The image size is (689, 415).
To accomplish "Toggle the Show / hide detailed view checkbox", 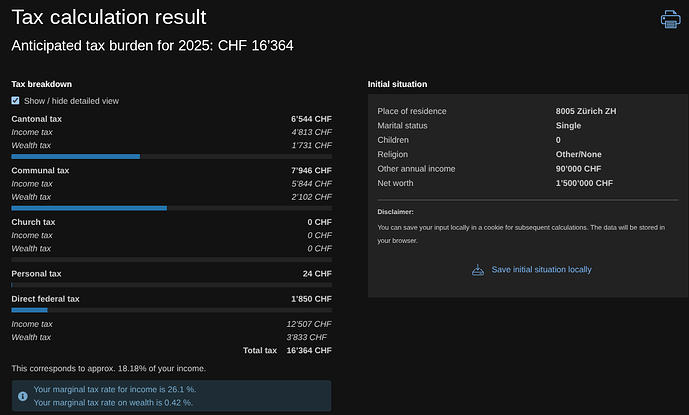I will pyautogui.click(x=16, y=101).
